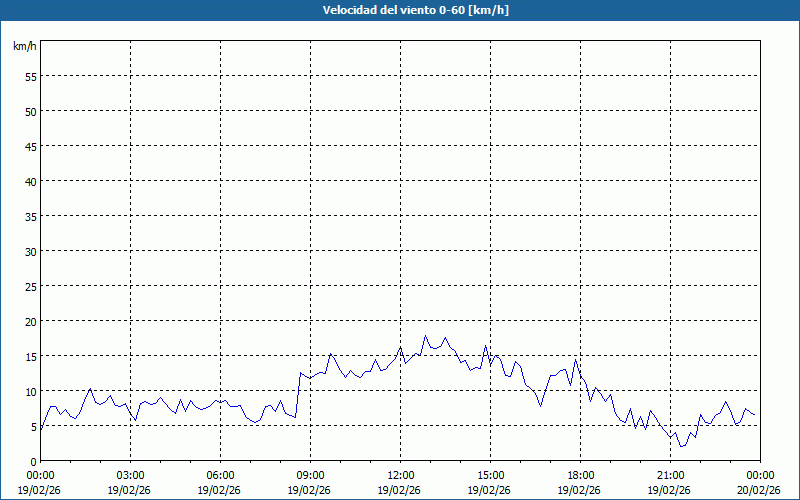Click the 20/02/26 date label
800x500 pixels.
(759, 489)
